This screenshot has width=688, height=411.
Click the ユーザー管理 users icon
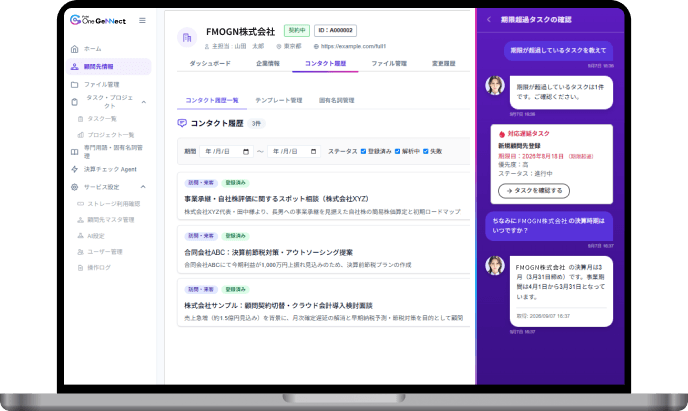point(80,252)
